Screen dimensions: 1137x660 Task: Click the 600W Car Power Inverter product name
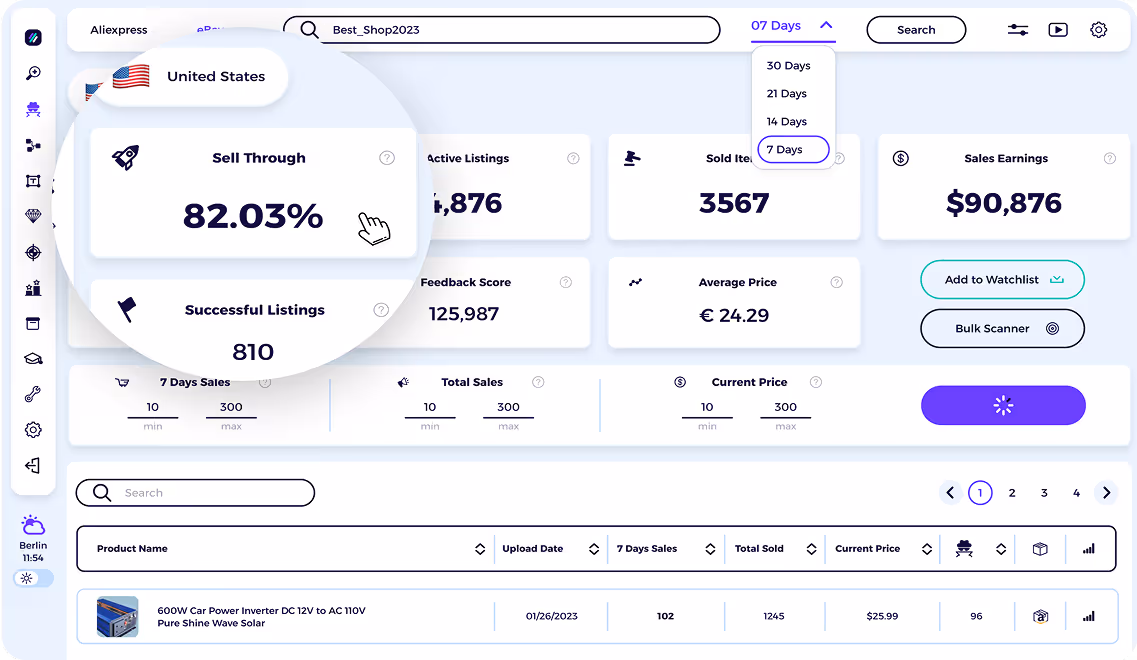261,616
